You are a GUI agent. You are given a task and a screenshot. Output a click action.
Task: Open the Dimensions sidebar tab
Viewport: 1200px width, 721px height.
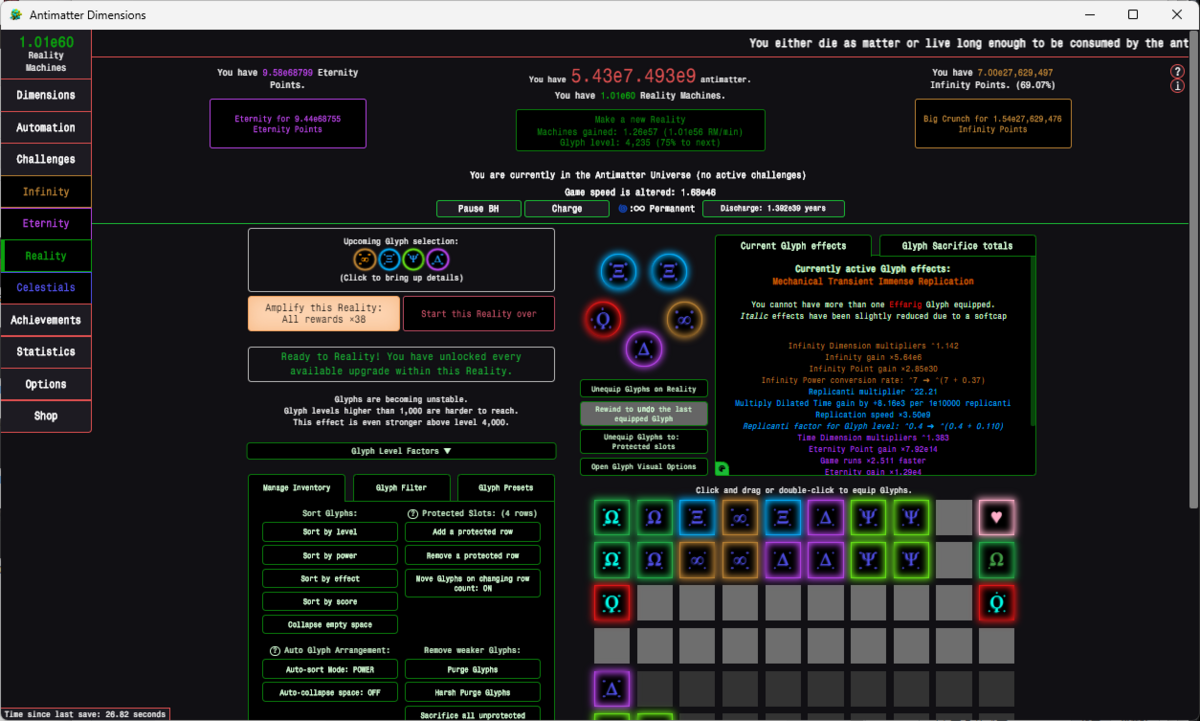pyautogui.click(x=46, y=95)
